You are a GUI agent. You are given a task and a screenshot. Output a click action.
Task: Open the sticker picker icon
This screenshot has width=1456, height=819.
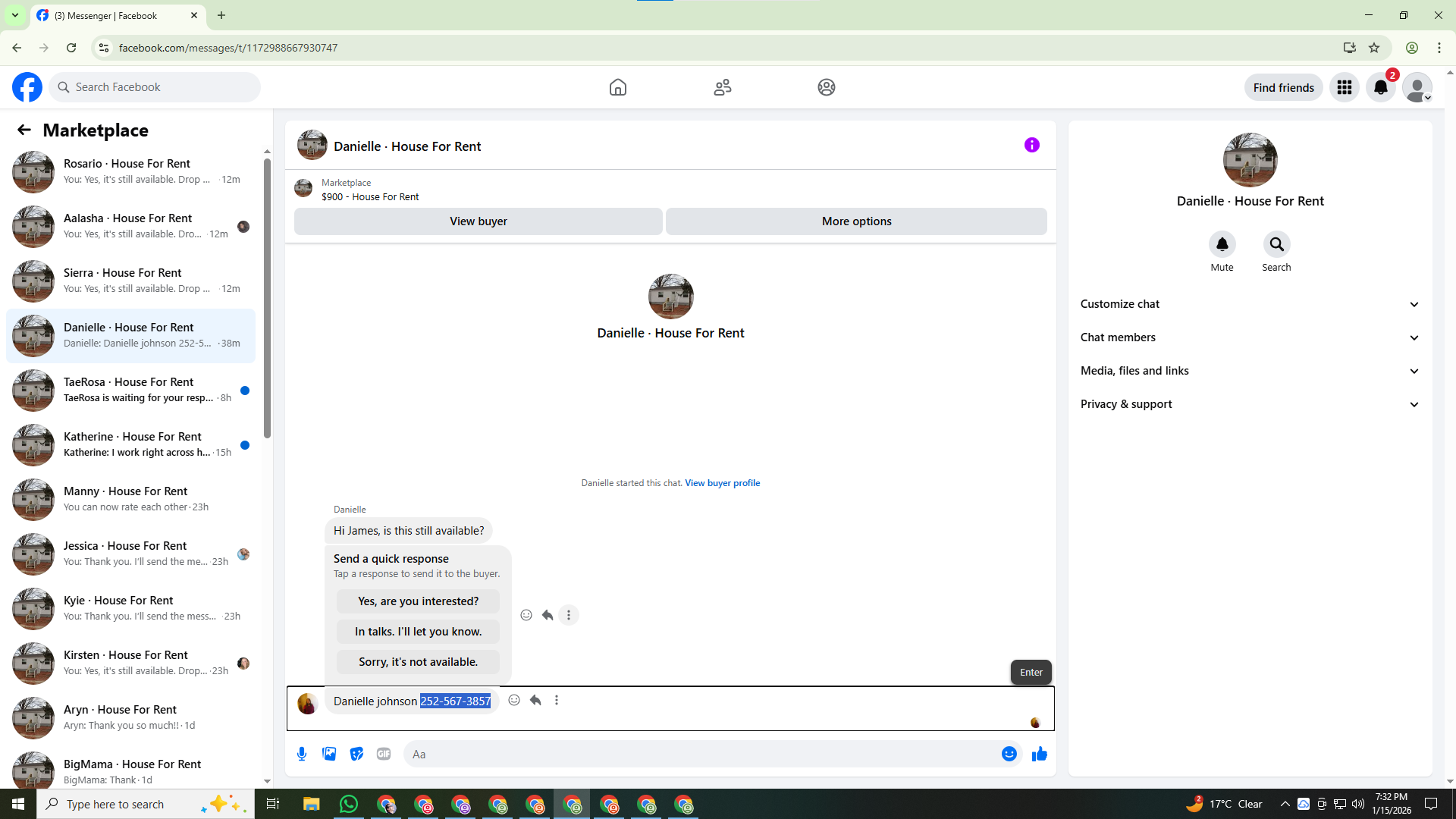point(356,754)
